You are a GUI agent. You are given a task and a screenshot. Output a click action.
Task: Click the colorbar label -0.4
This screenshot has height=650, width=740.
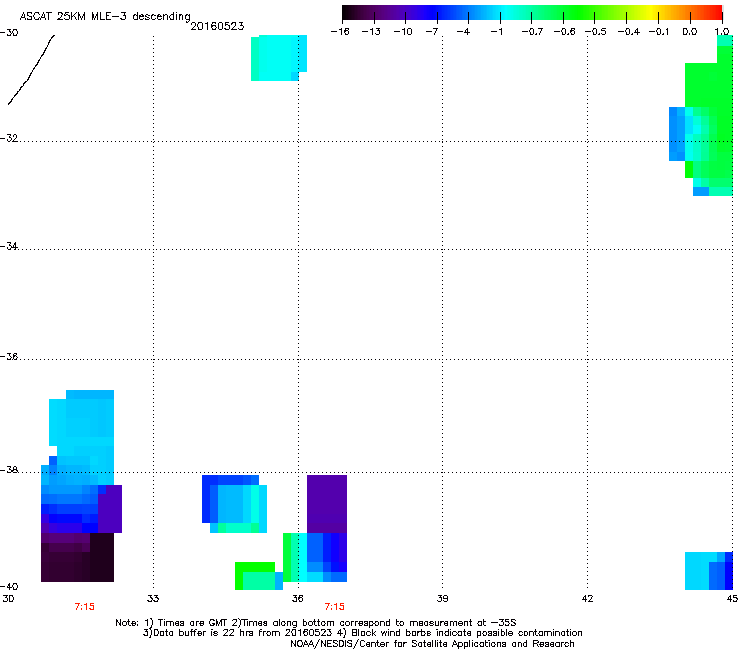[629, 32]
